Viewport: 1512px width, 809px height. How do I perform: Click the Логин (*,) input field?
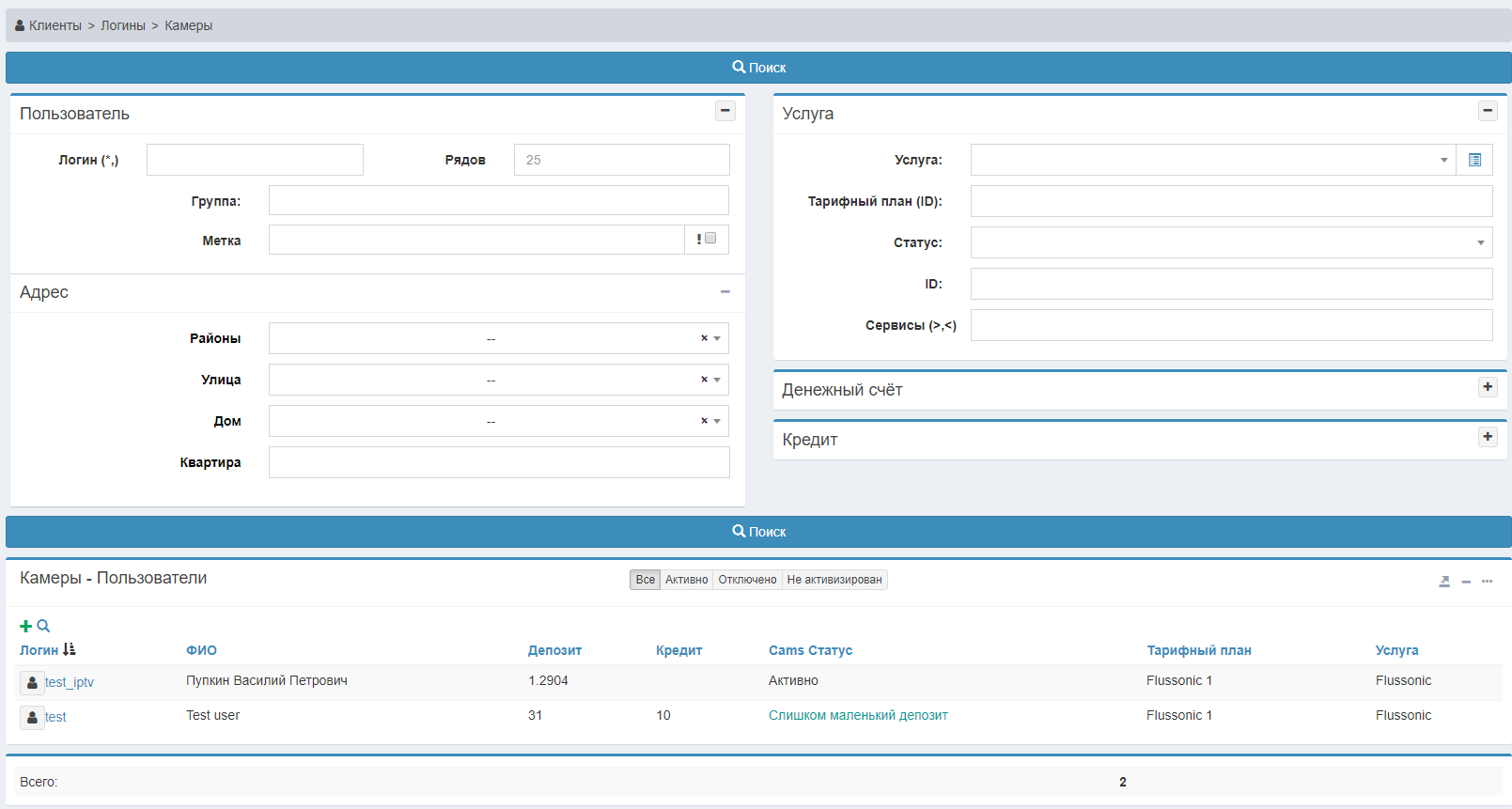[x=255, y=160]
